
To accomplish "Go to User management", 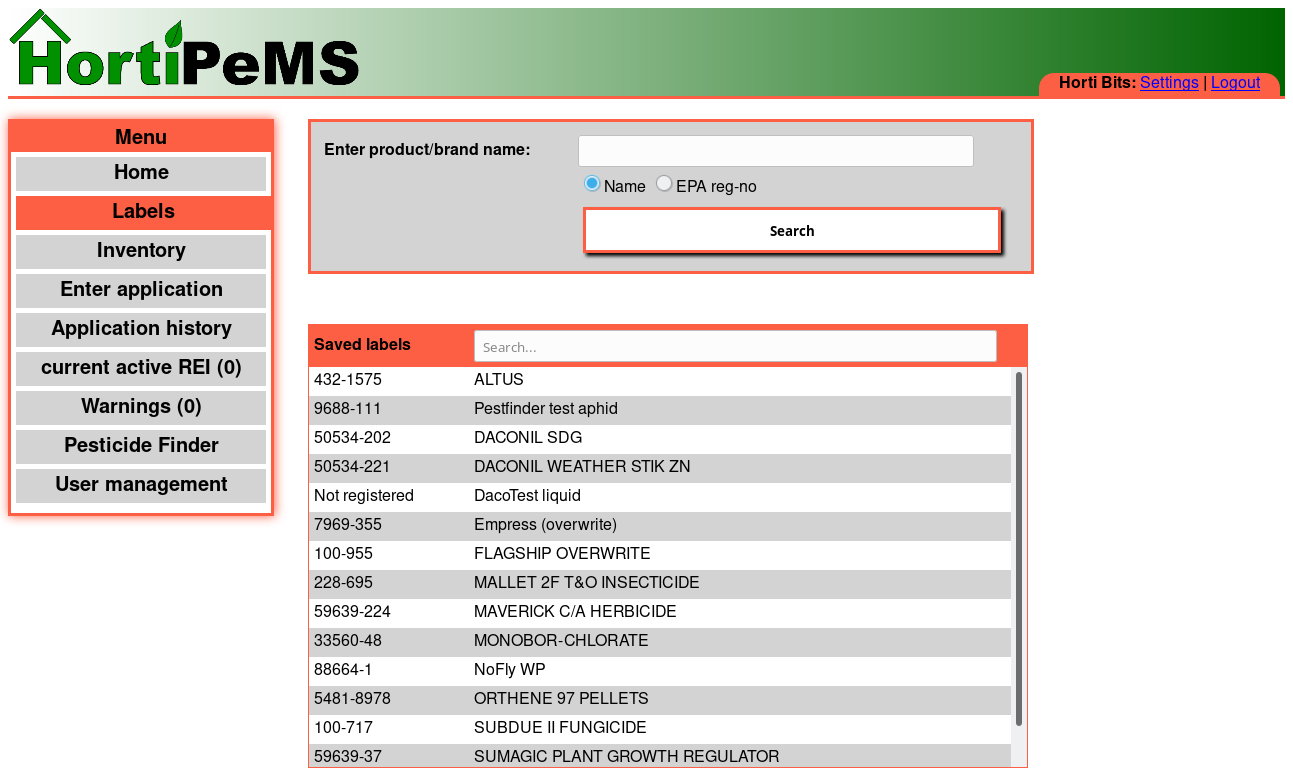I will click(140, 485).
